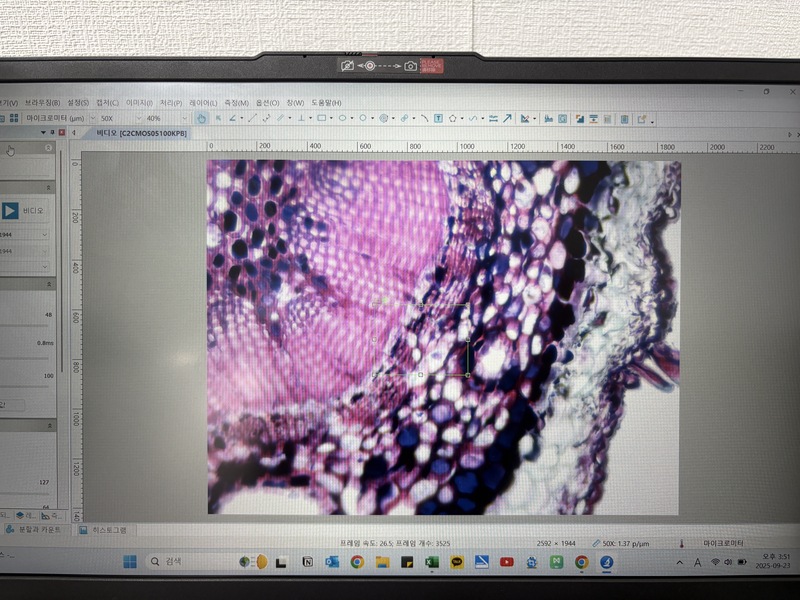Screen dimensions: 800x600
Task: Collapse the top sidebar panel section
Action: [x=48, y=148]
